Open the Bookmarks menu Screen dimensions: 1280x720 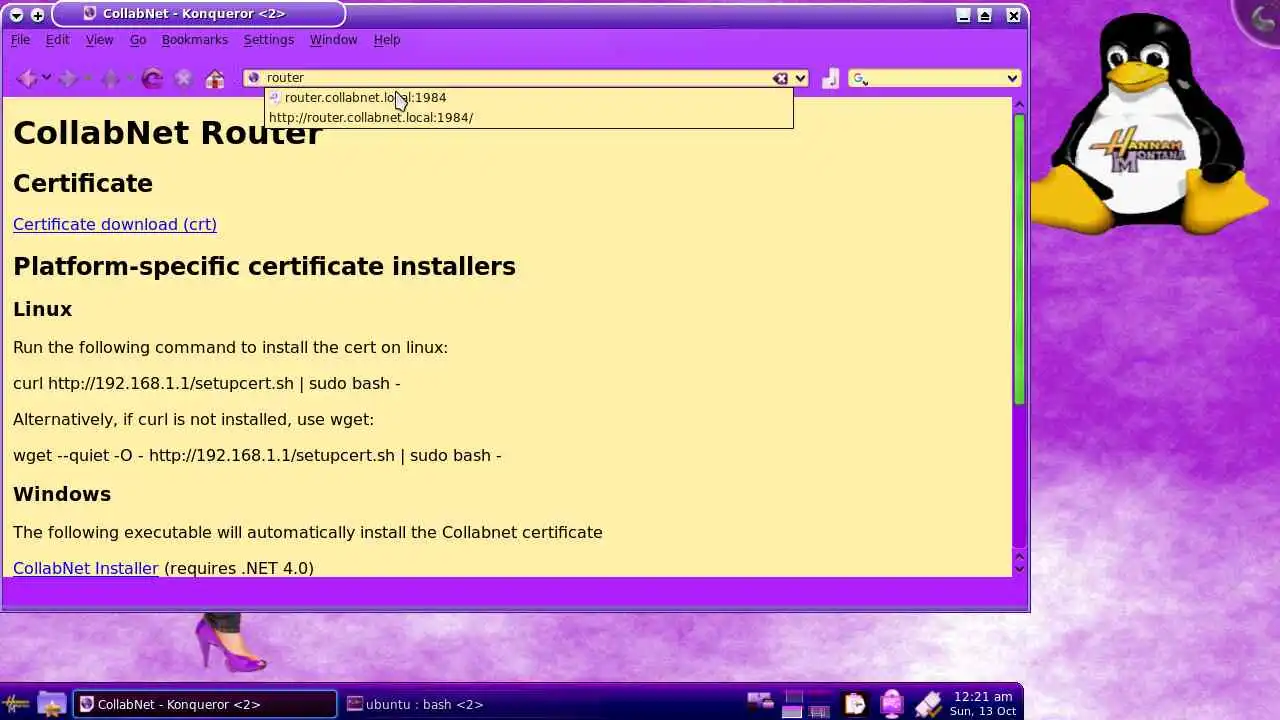(x=195, y=39)
